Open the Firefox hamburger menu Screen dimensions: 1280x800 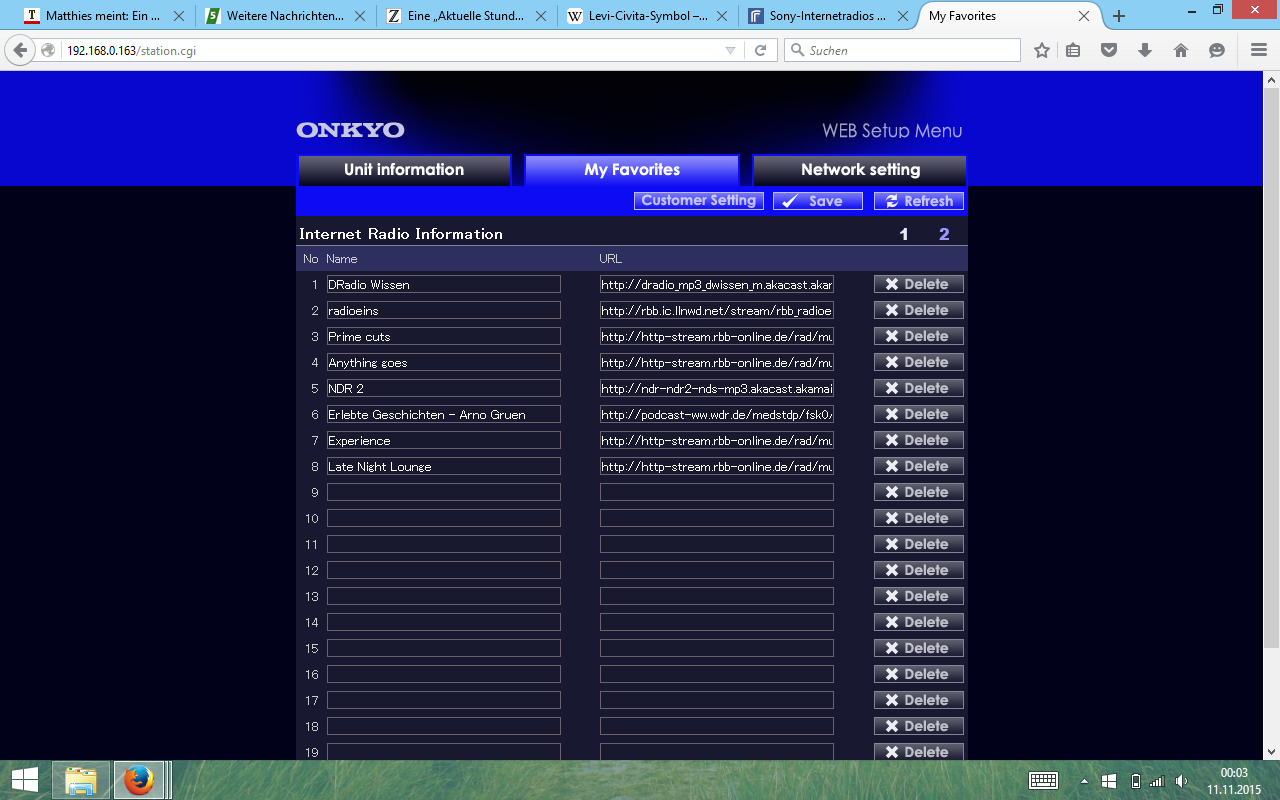[x=1259, y=50]
